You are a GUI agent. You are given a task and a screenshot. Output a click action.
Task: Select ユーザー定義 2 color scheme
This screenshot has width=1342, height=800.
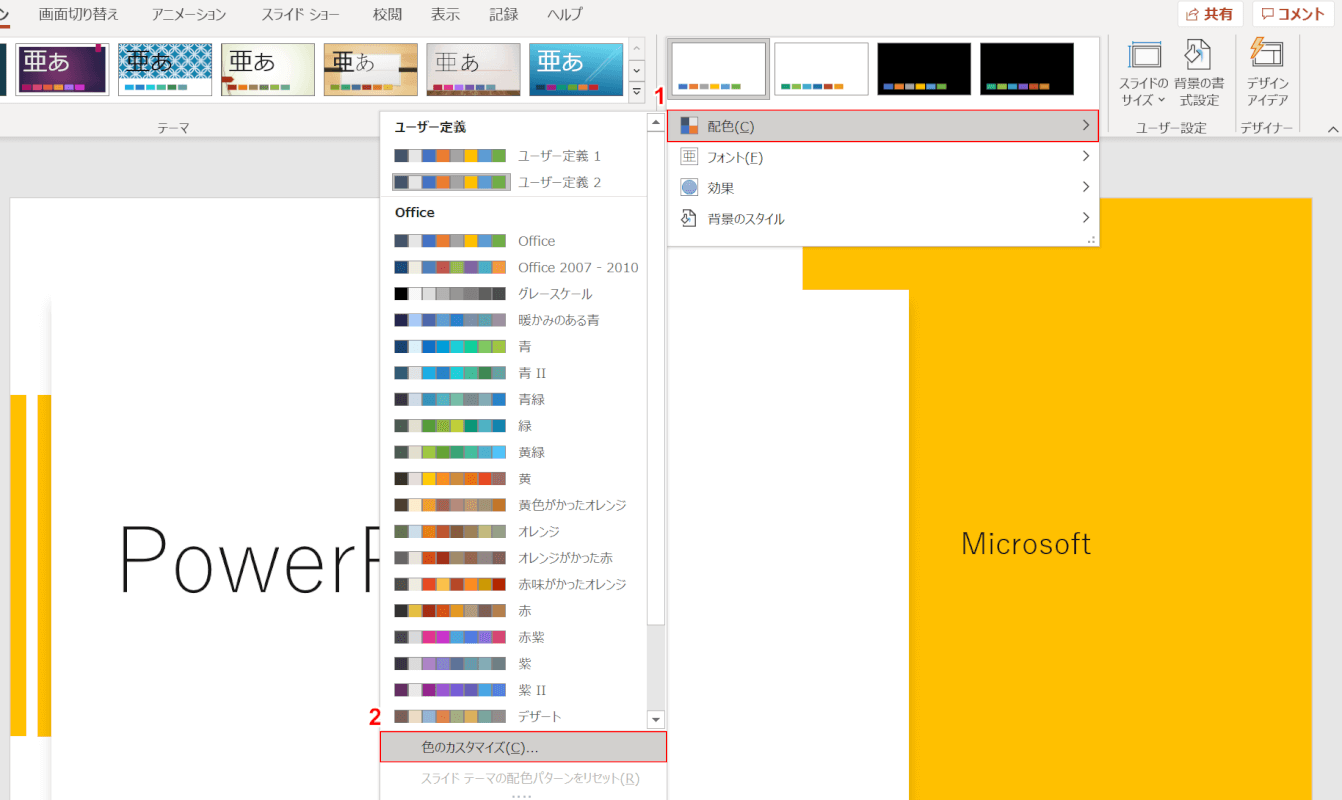click(x=514, y=182)
